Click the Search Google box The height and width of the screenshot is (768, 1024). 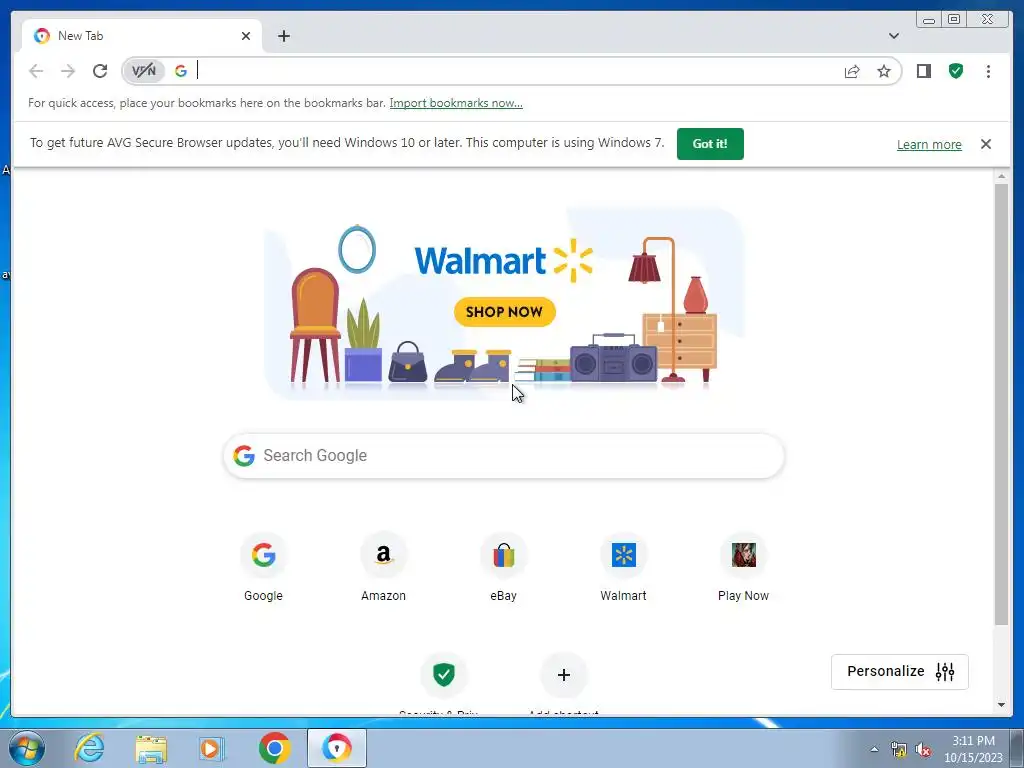tap(504, 456)
